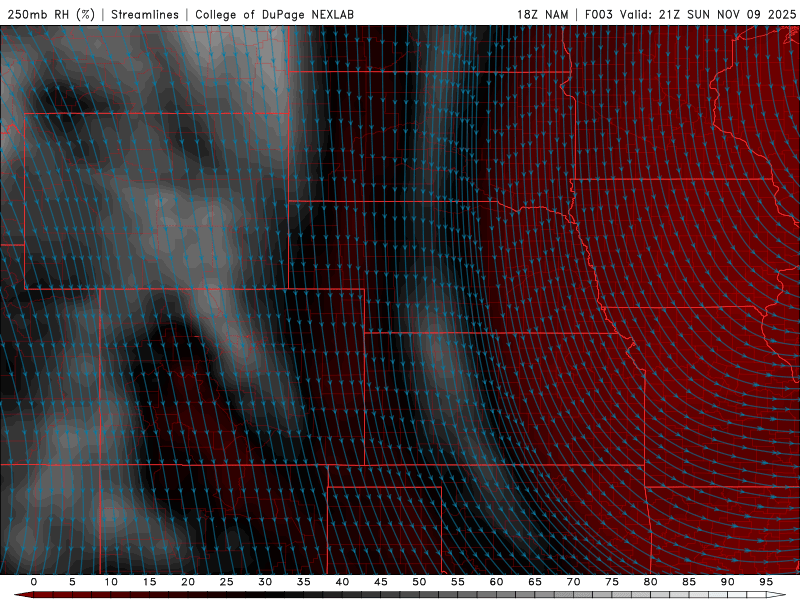Click the 30 label on the color scale
Viewport: 800px width, 600px height.
[265, 582]
